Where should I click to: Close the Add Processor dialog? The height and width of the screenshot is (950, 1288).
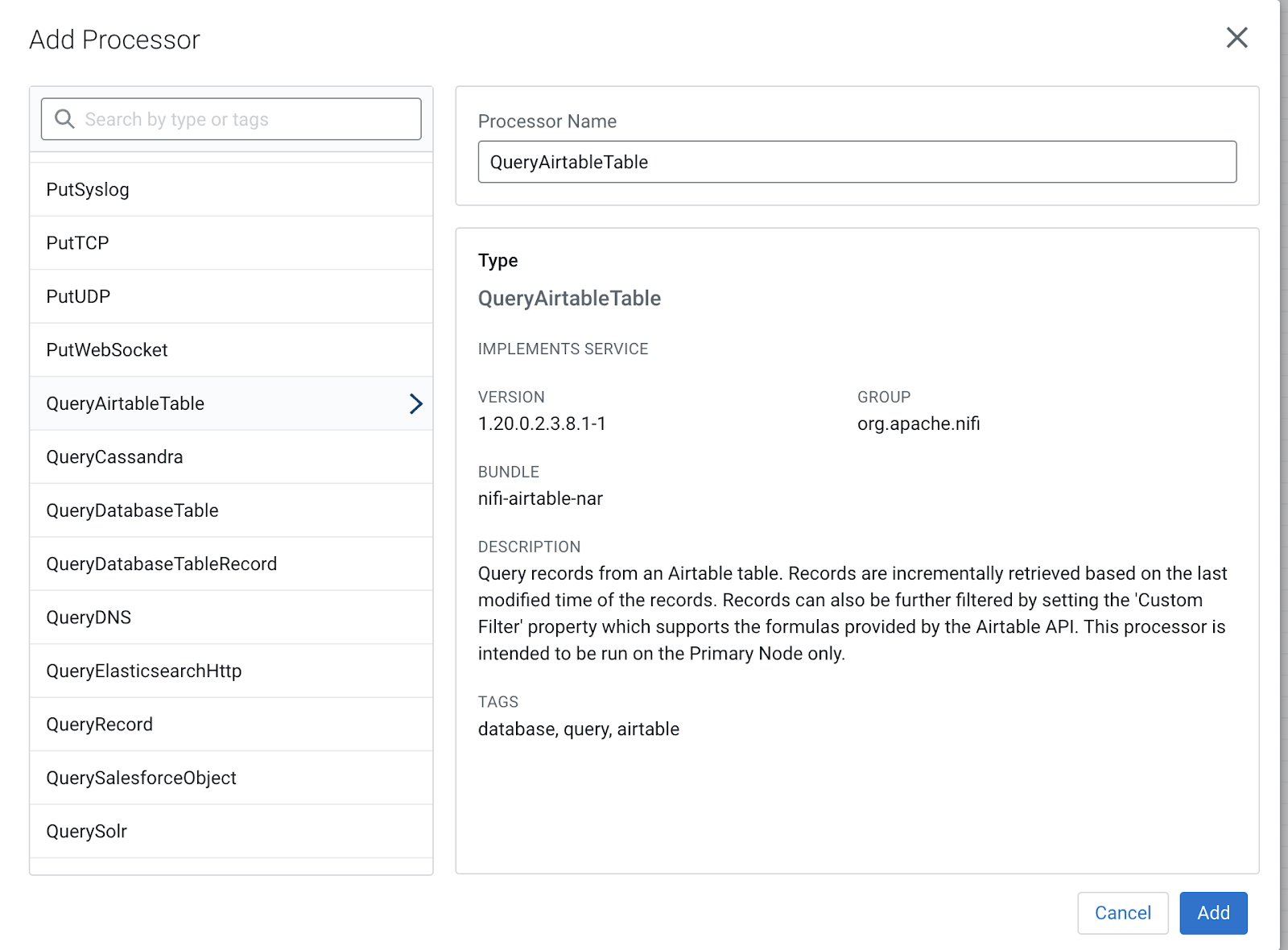coord(1236,38)
